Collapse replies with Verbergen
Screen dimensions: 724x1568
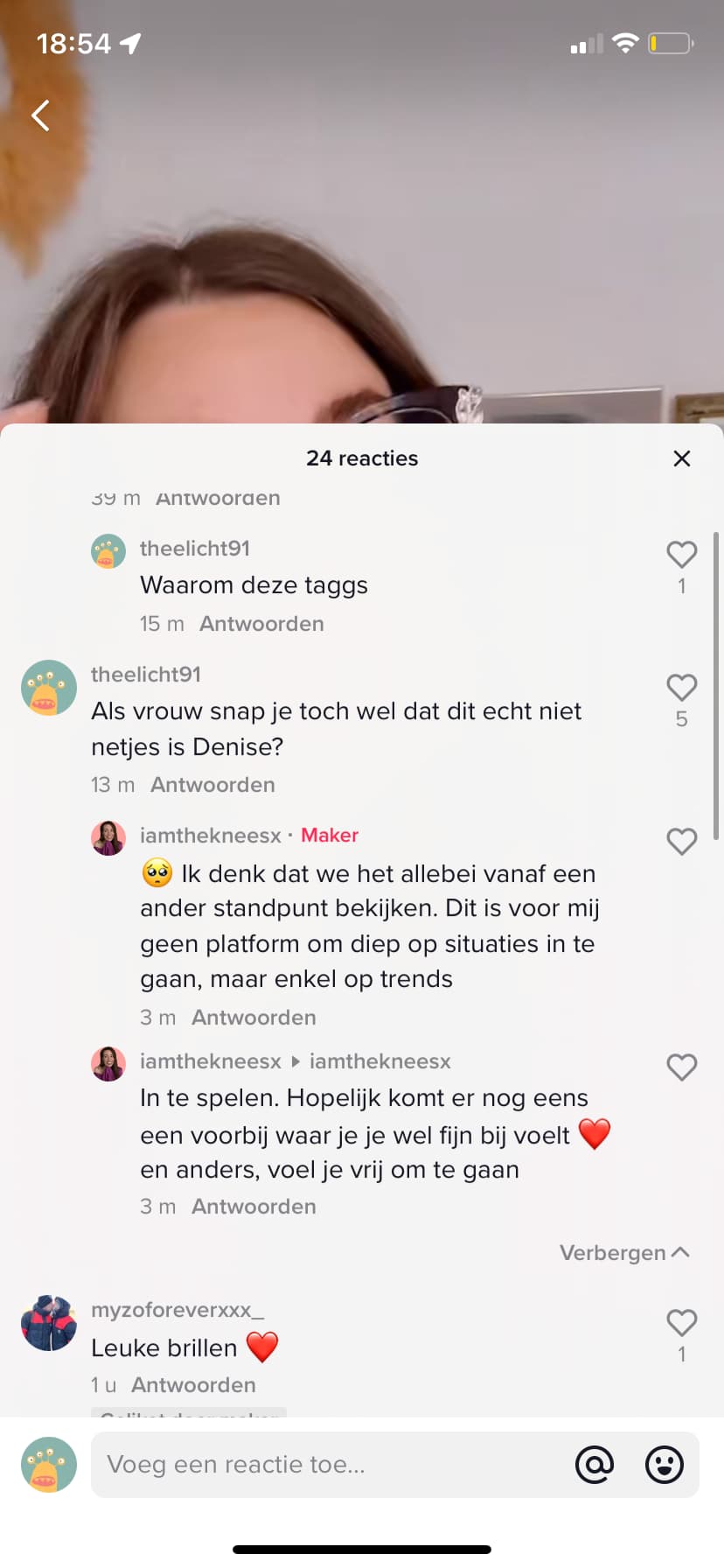pos(624,1253)
